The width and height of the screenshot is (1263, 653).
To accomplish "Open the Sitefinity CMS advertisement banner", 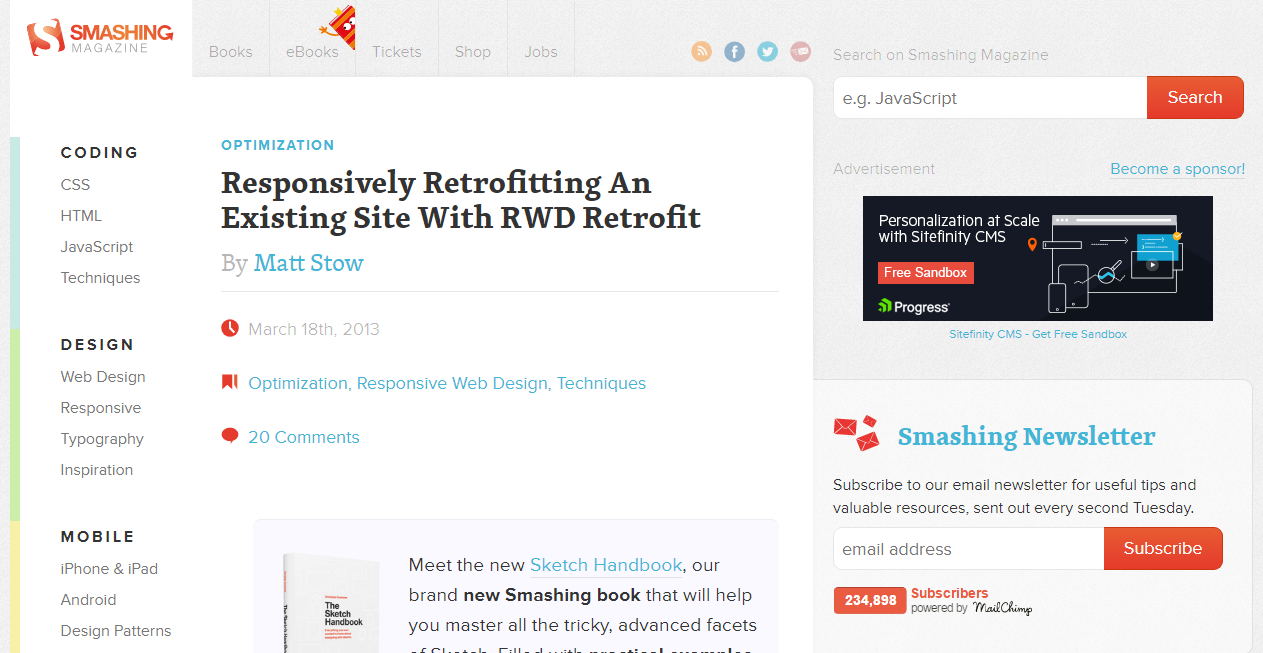I will [x=1038, y=258].
